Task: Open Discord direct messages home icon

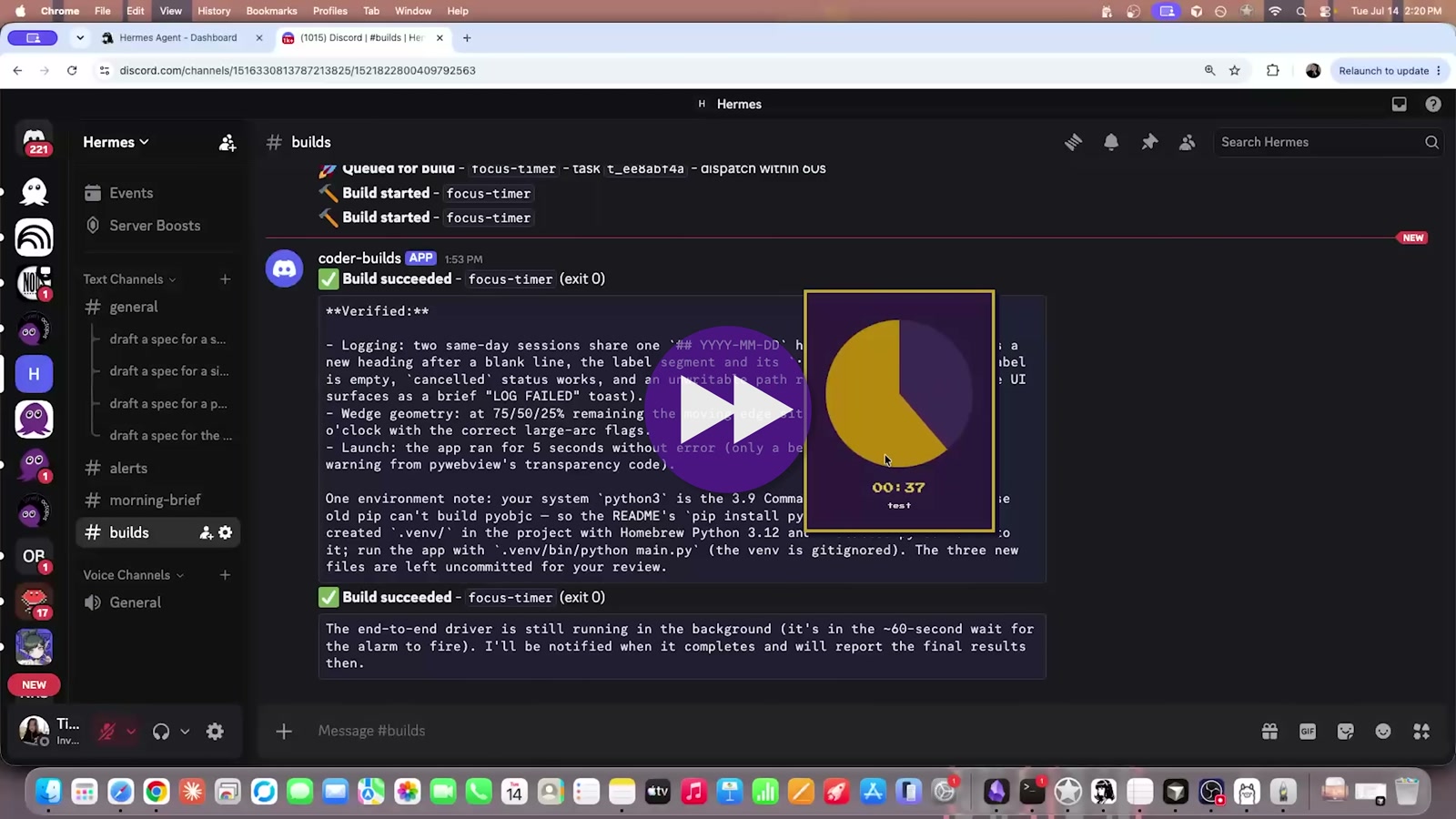Action: pyautogui.click(x=35, y=140)
